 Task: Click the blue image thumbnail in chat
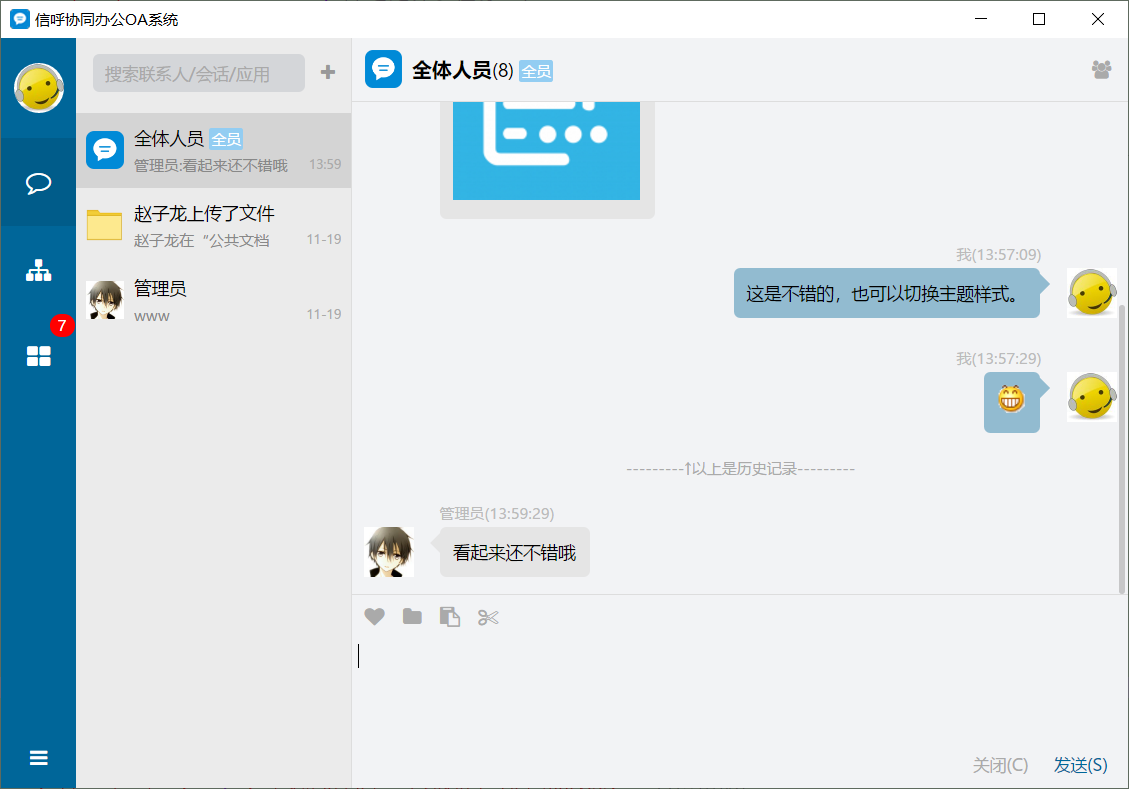tap(546, 150)
